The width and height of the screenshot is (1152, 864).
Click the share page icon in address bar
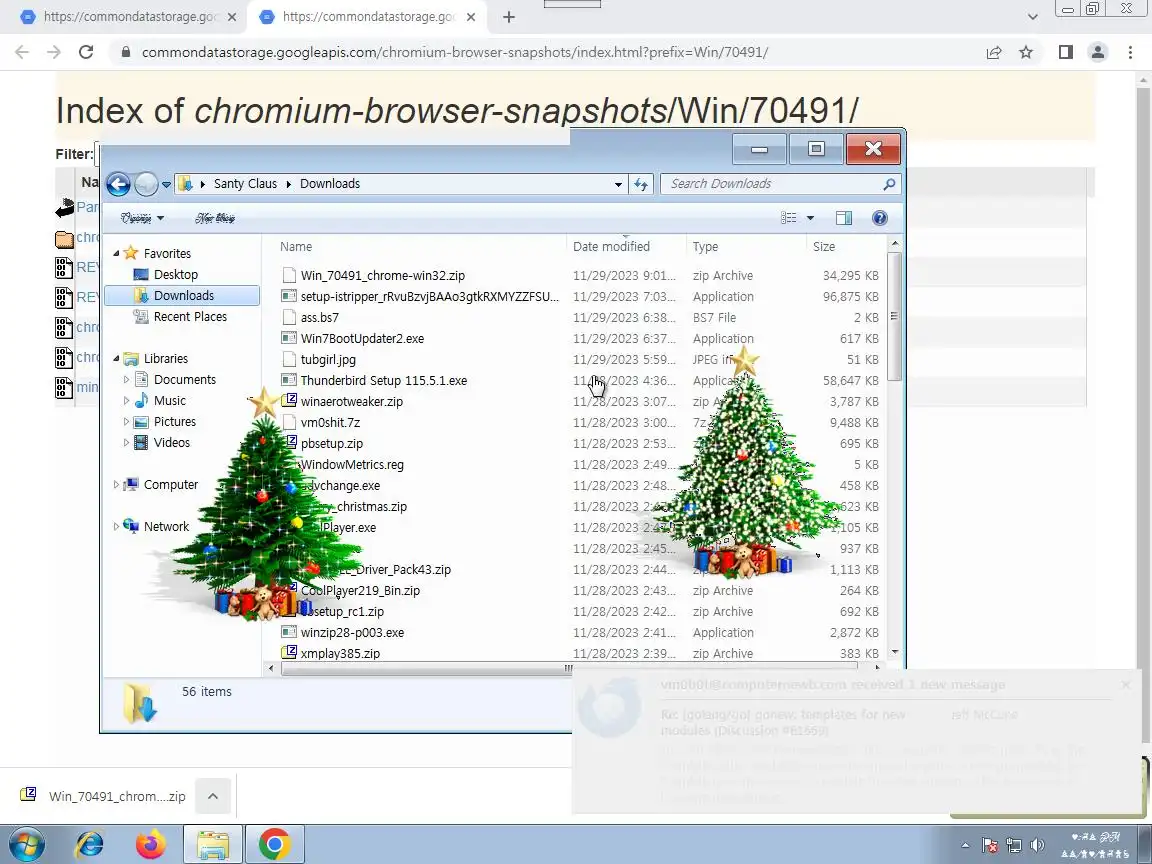coord(994,52)
